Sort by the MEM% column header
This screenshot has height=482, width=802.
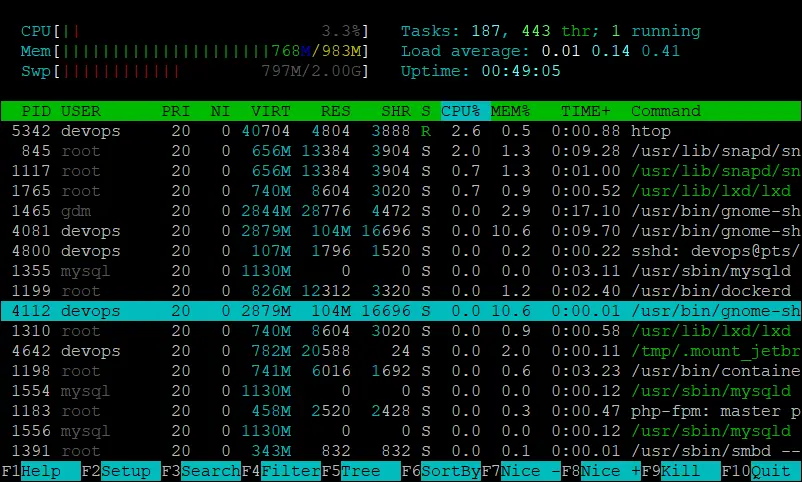point(510,111)
